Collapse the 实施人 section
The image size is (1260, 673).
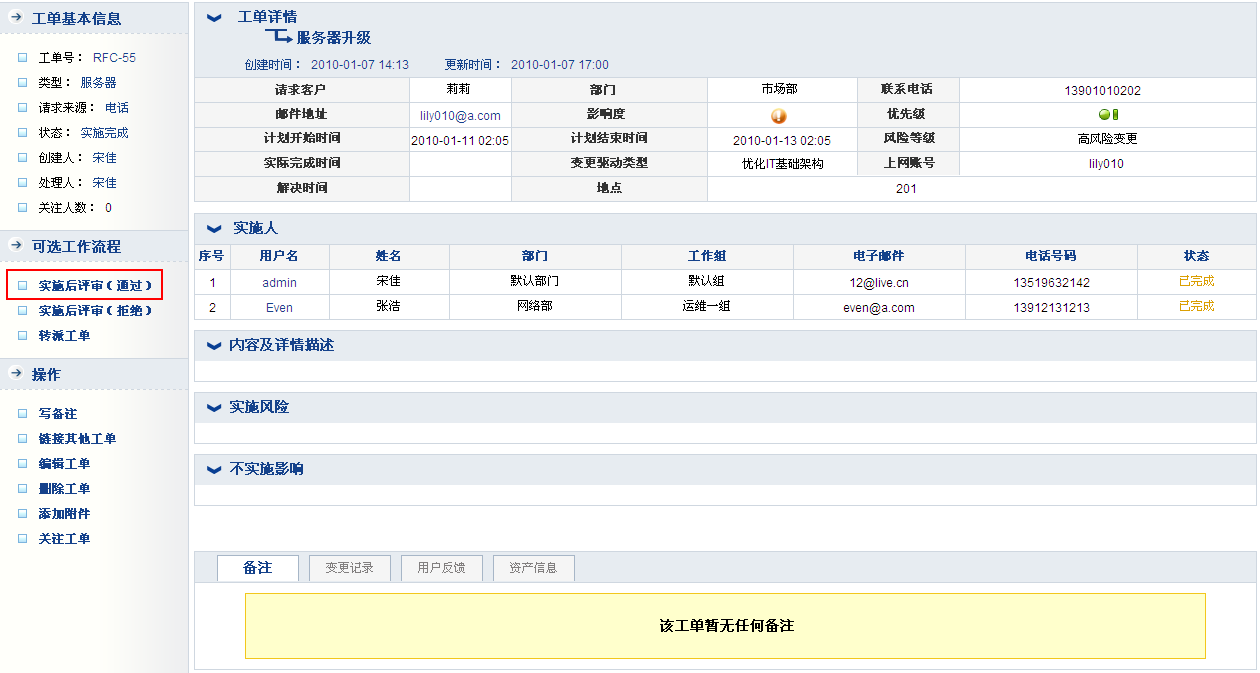[214, 229]
